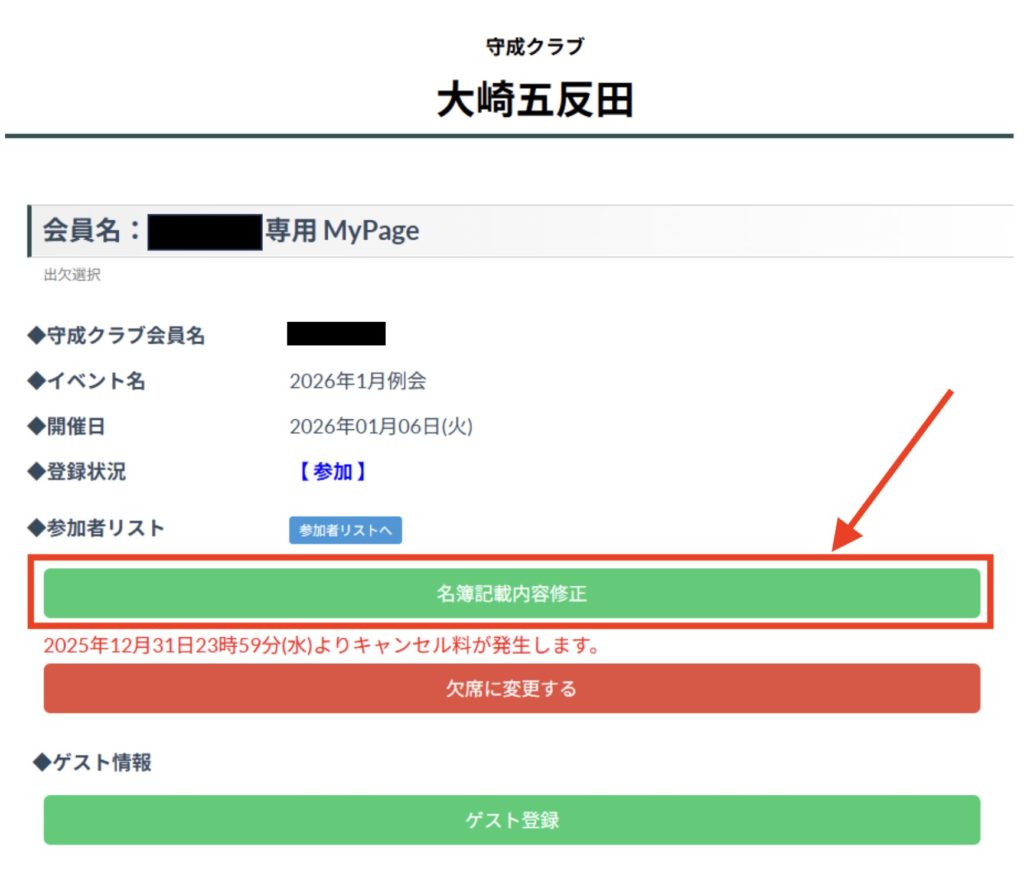Image resolution: width=1024 pixels, height=874 pixels.
Task: Click the redacted name beside 守成クラブ会員名
Action: tap(336, 334)
